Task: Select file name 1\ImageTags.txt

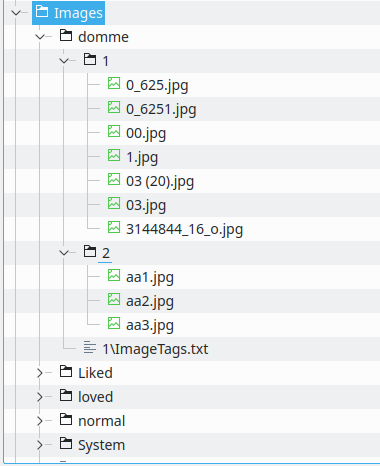Action: pos(155,350)
